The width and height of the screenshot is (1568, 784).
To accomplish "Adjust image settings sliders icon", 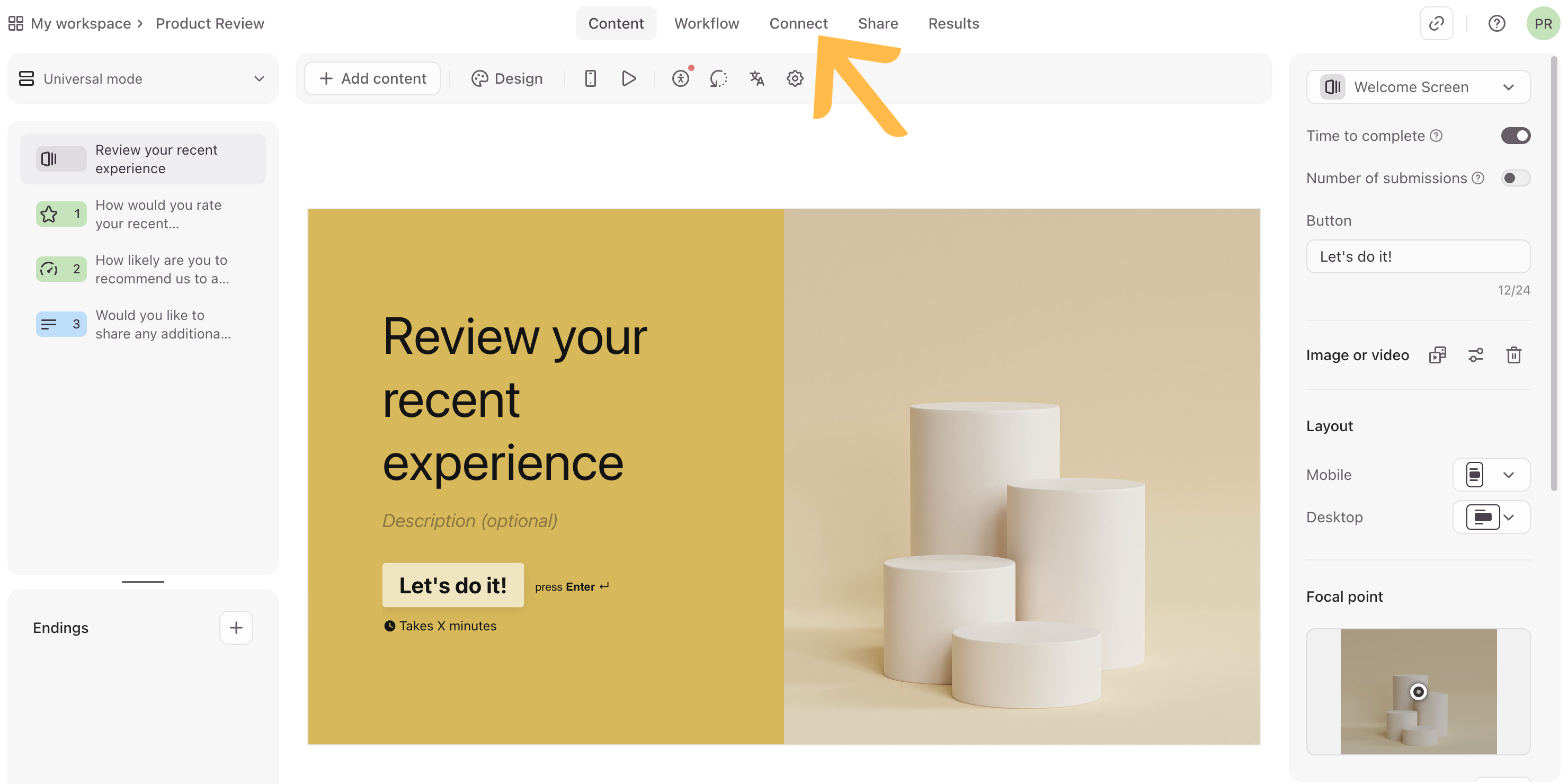I will pos(1475,355).
